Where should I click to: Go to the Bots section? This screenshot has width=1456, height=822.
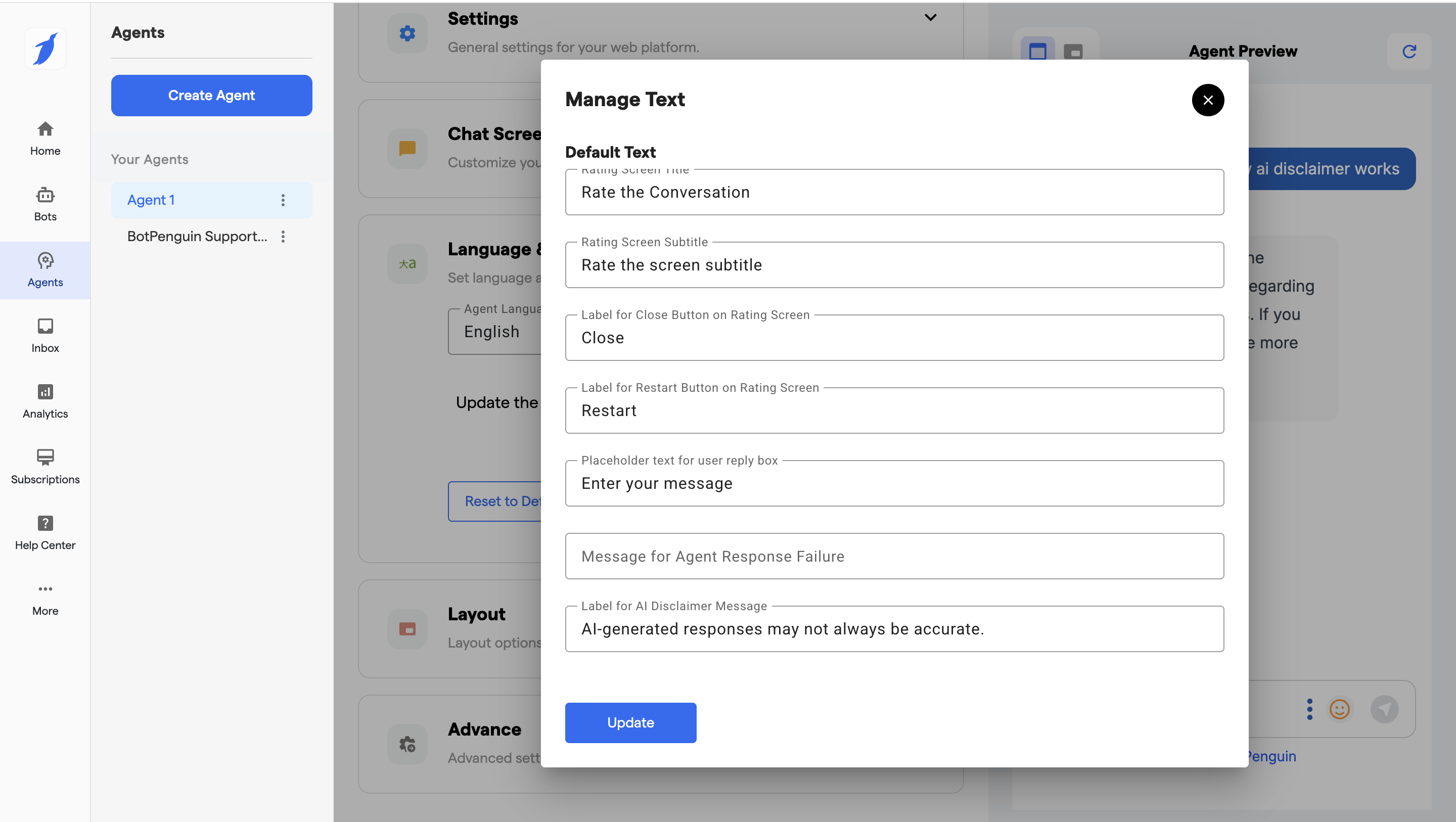coord(45,204)
